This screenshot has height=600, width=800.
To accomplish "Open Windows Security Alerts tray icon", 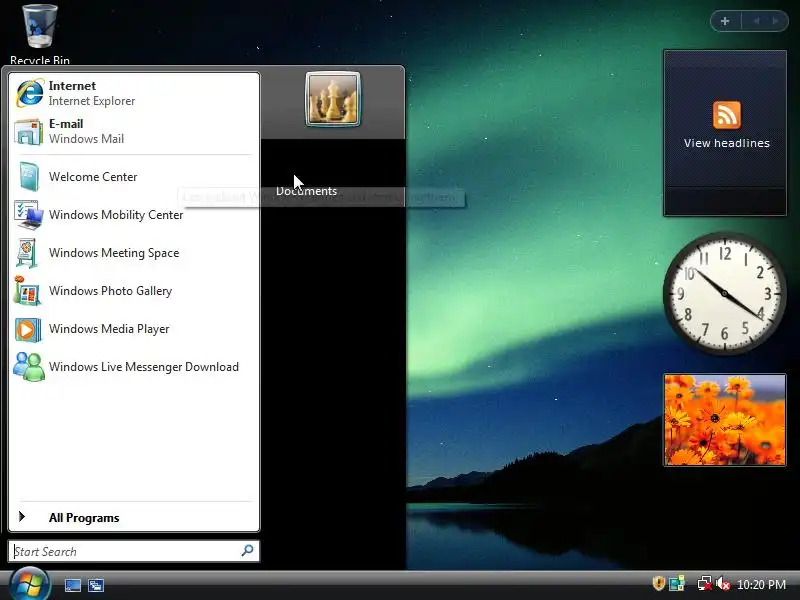I will [659, 583].
